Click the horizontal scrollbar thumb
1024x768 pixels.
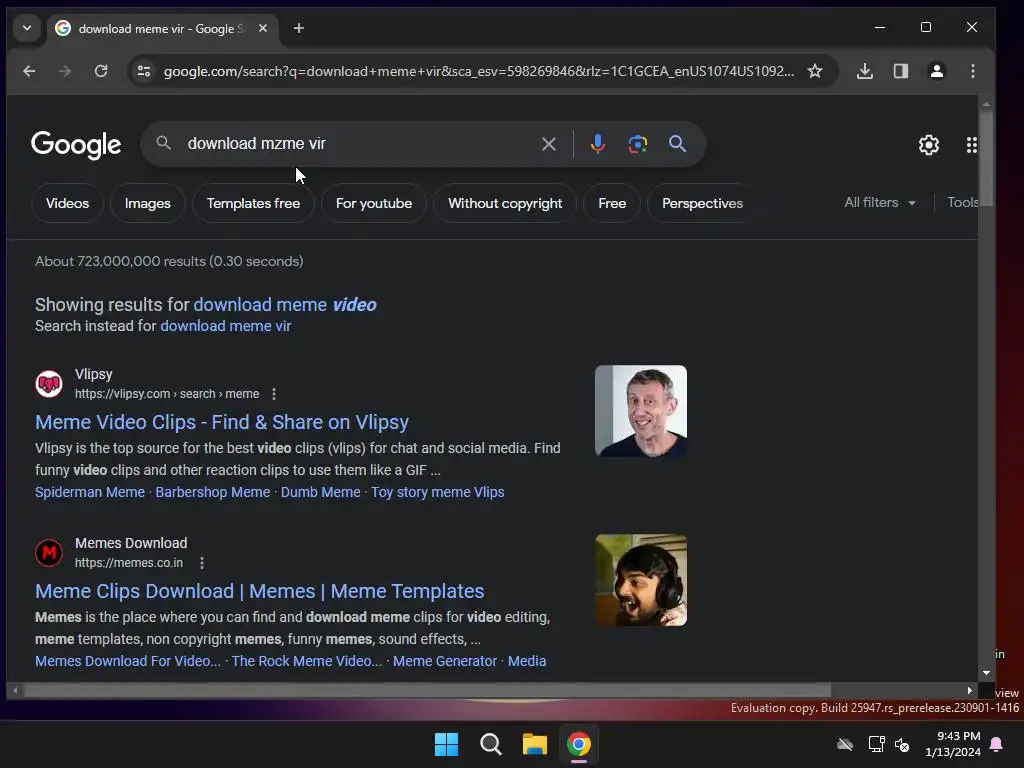click(x=428, y=690)
